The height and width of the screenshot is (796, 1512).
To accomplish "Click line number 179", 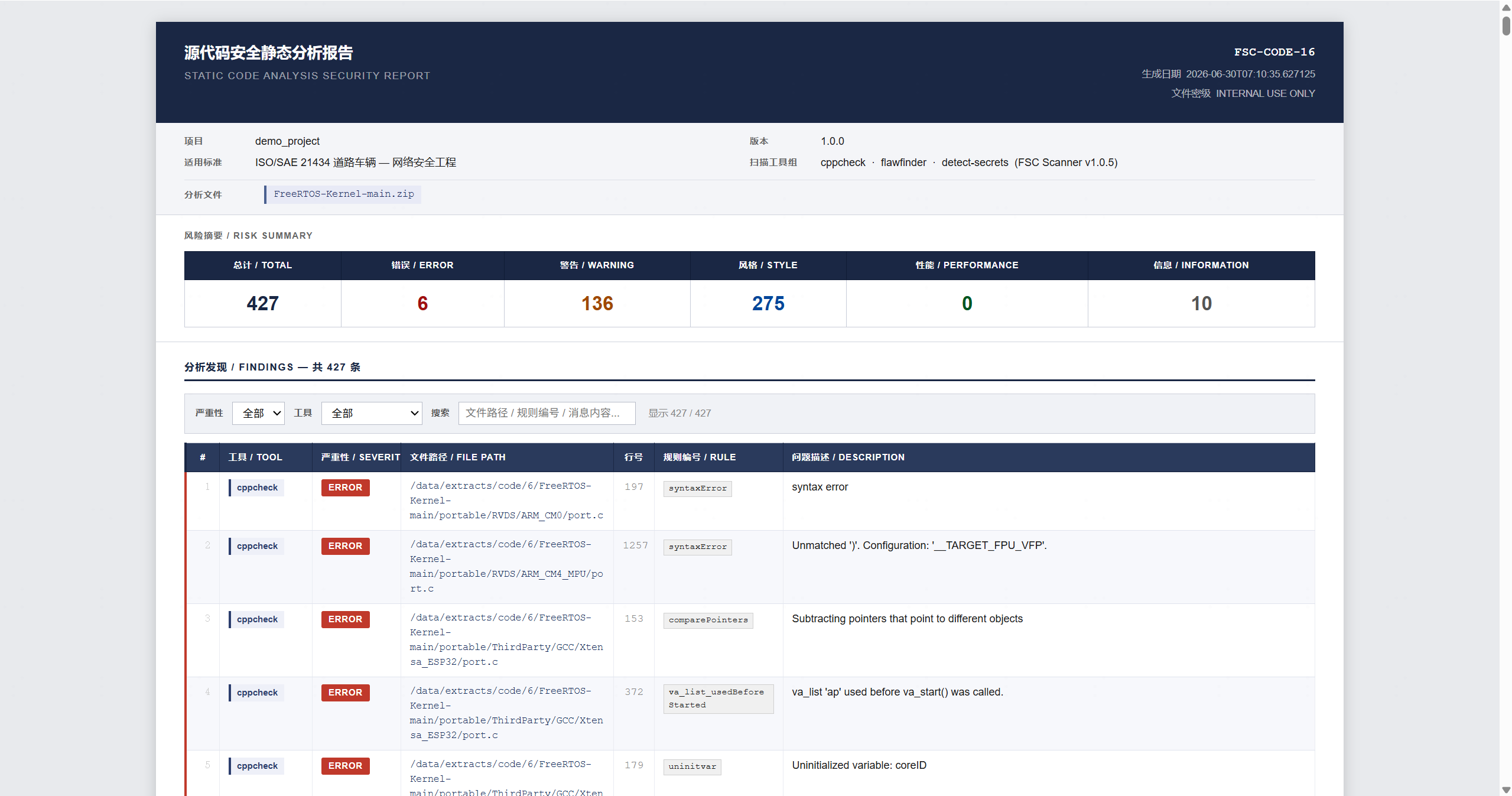I will [633, 765].
